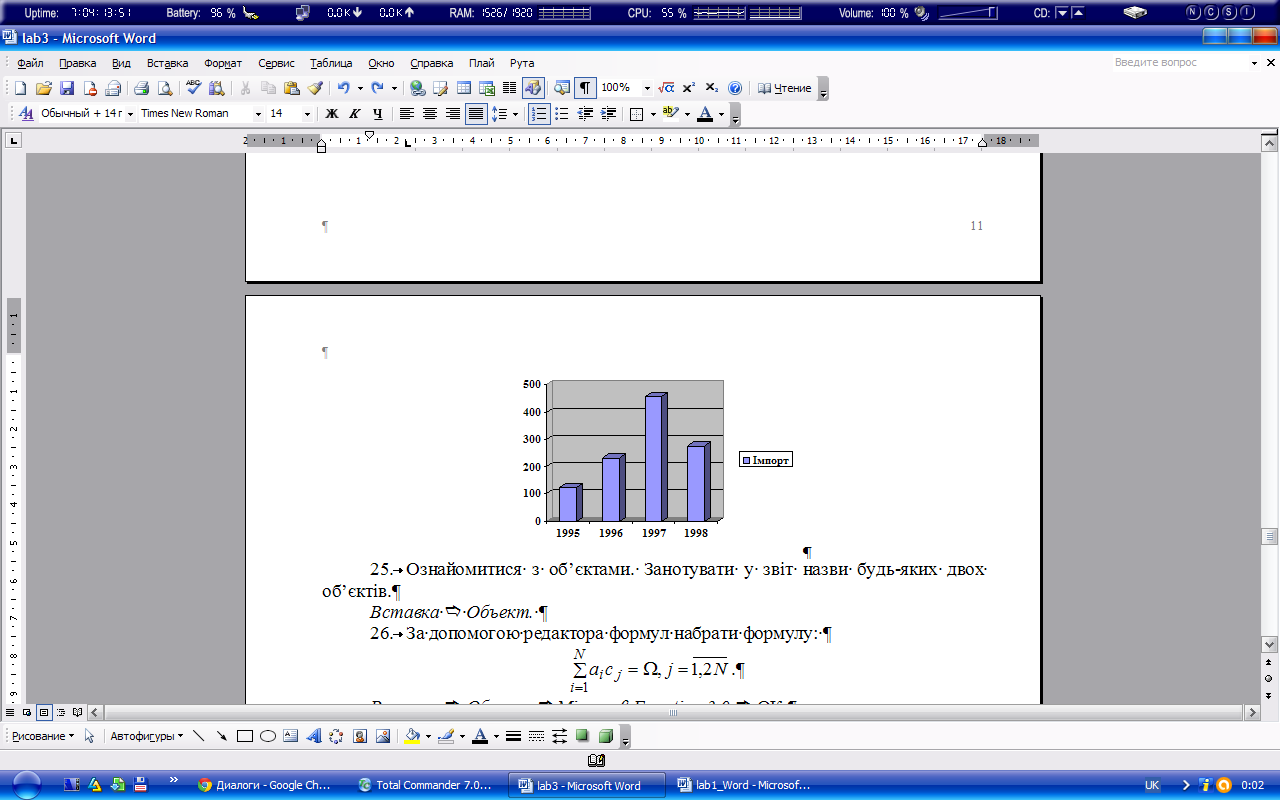The height and width of the screenshot is (800, 1280).
Task: Toggle Italic (К) formatting
Action: click(354, 114)
